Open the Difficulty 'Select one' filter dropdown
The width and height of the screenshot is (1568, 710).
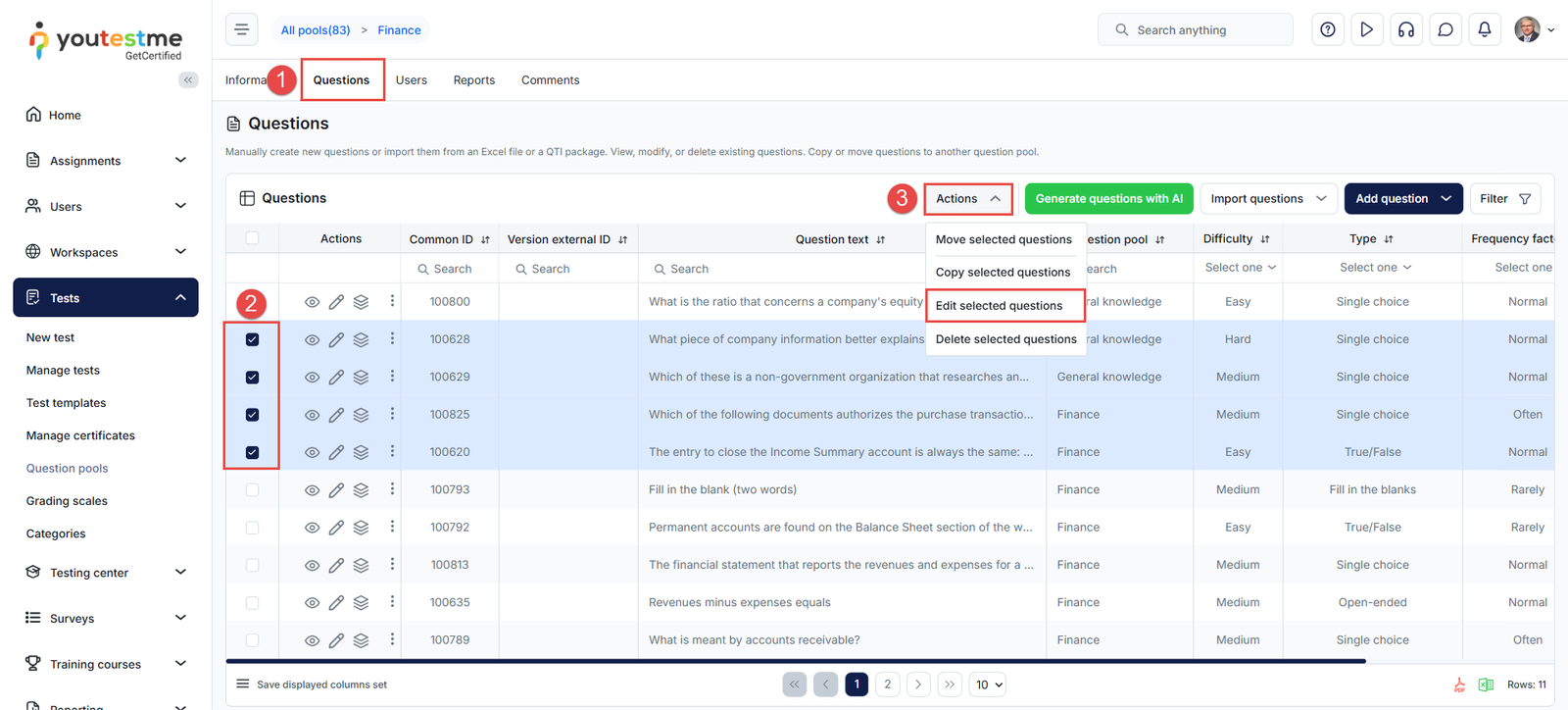click(x=1240, y=268)
